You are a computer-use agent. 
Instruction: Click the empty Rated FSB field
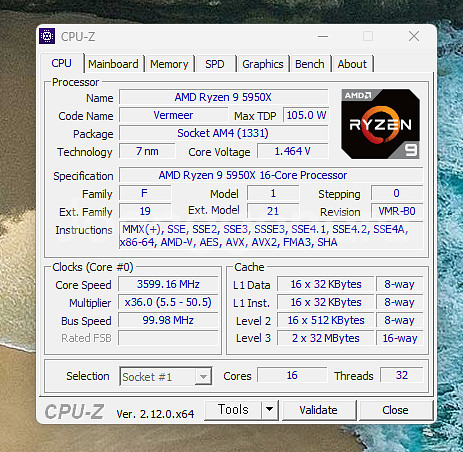point(168,338)
